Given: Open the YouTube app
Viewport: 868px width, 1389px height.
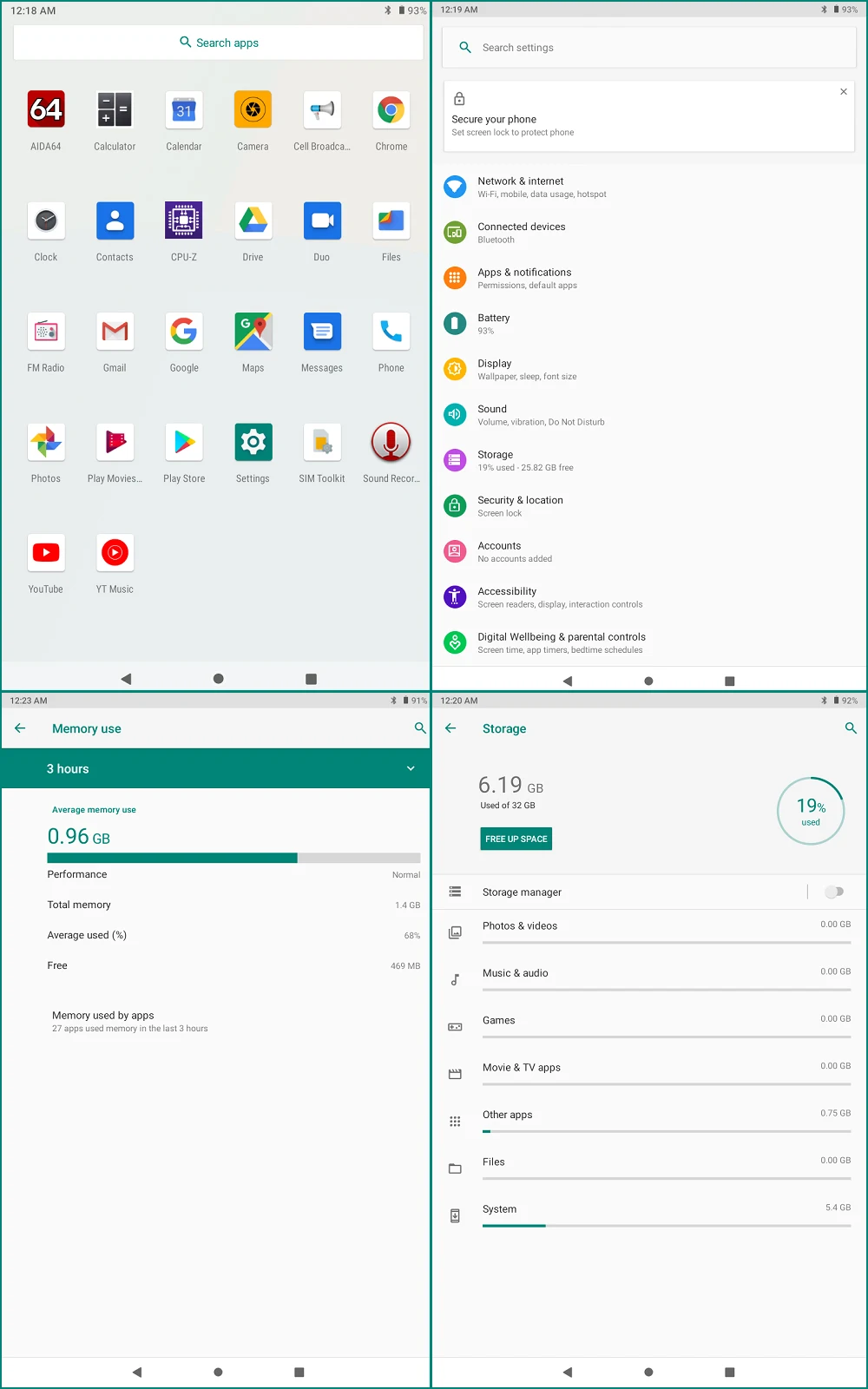Looking at the screenshot, I should (x=46, y=553).
